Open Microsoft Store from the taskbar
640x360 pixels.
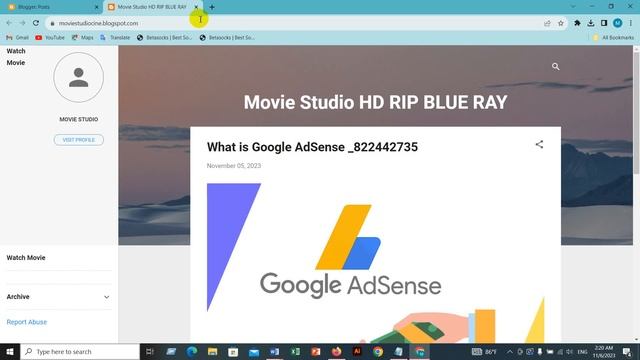233,351
